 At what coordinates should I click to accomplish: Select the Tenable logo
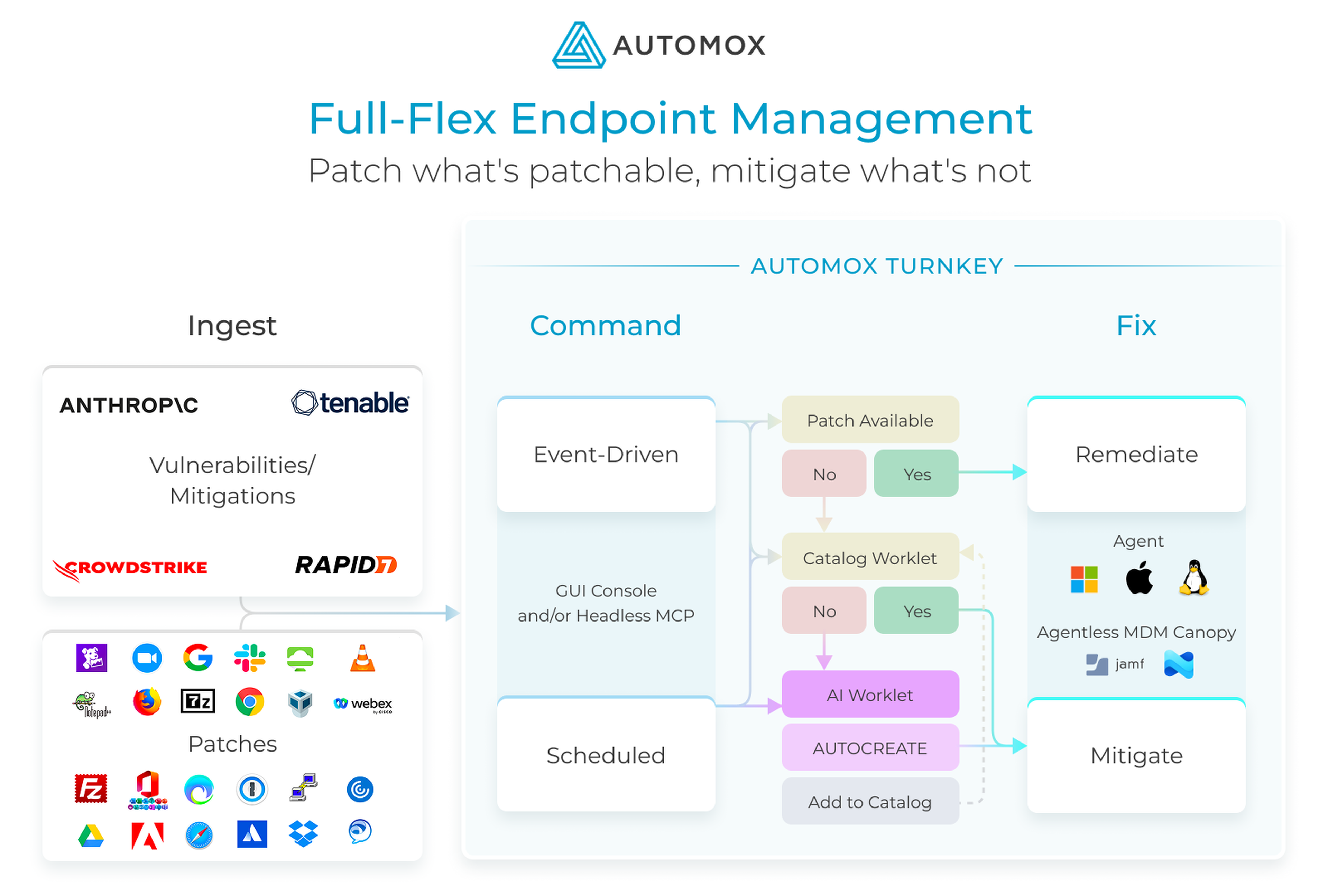pyautogui.click(x=350, y=403)
